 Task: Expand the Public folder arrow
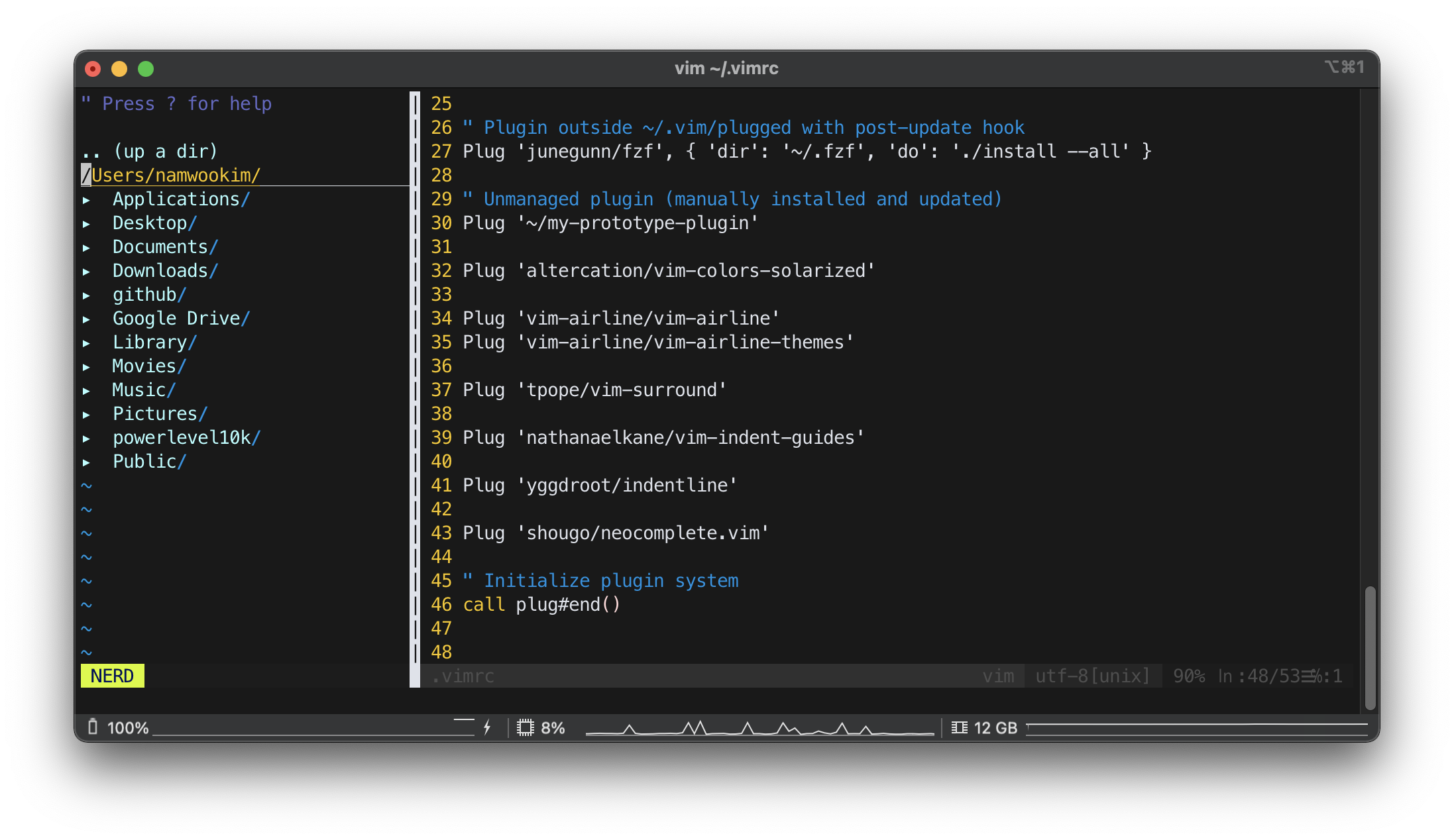pos(86,462)
